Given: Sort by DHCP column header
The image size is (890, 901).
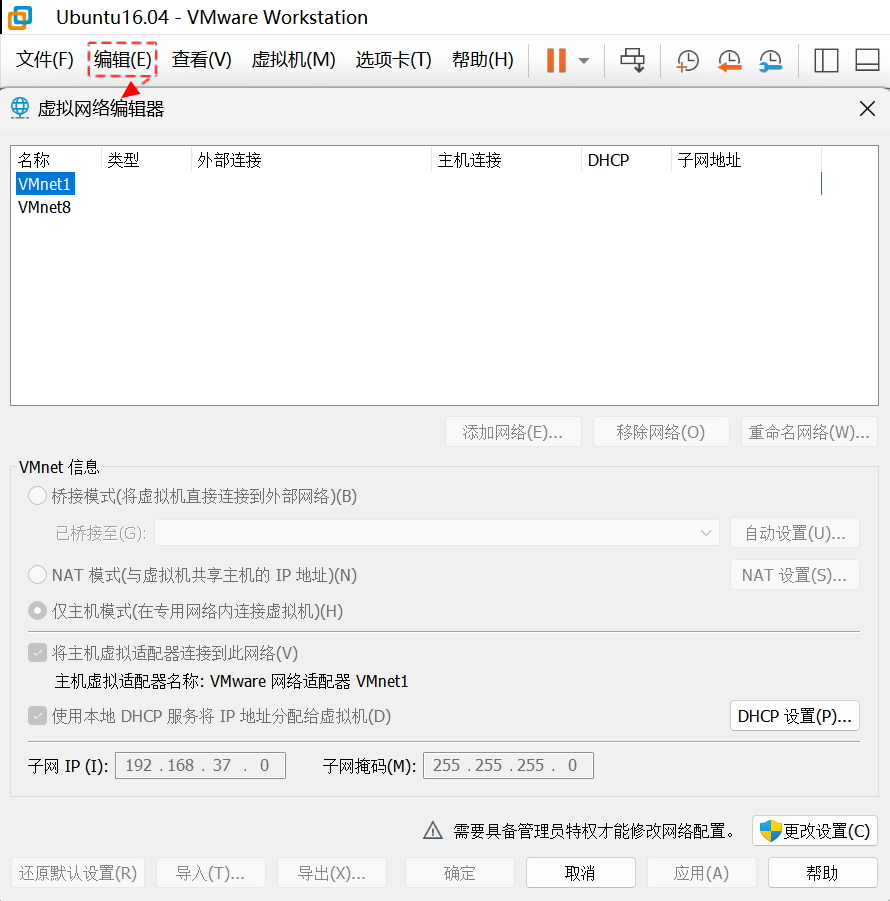Looking at the screenshot, I should point(626,160).
